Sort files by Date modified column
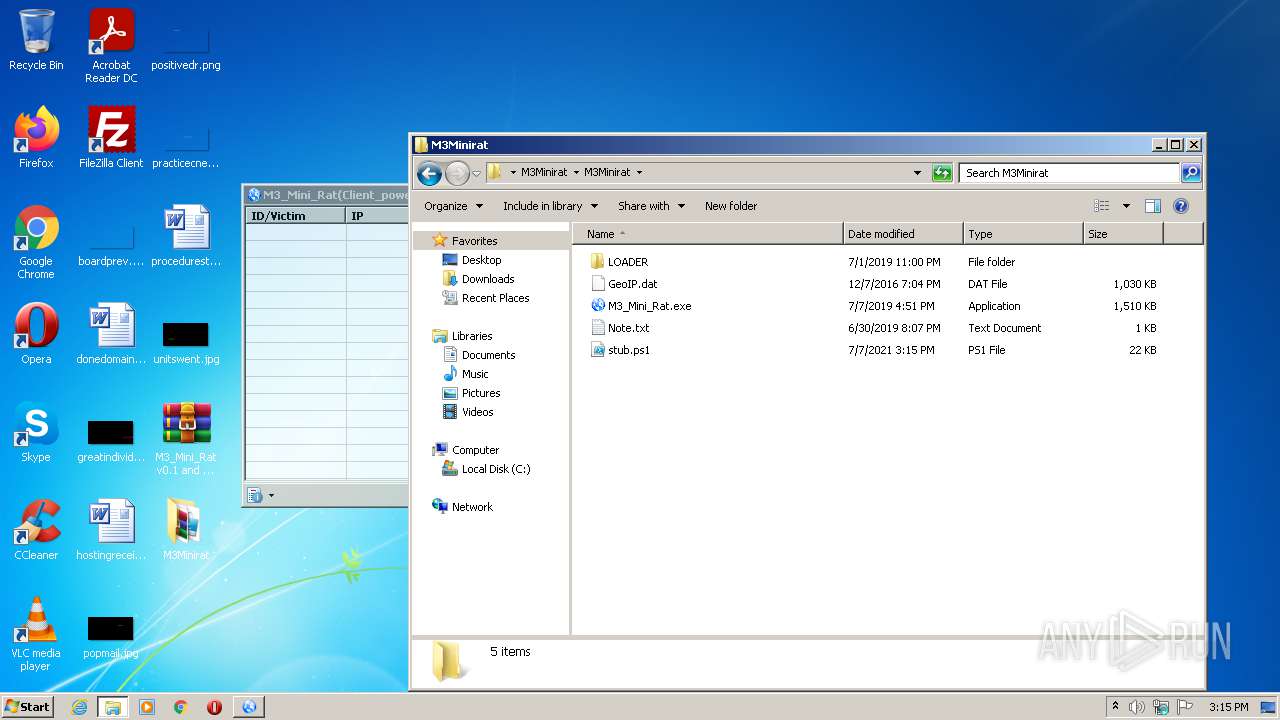 [903, 234]
